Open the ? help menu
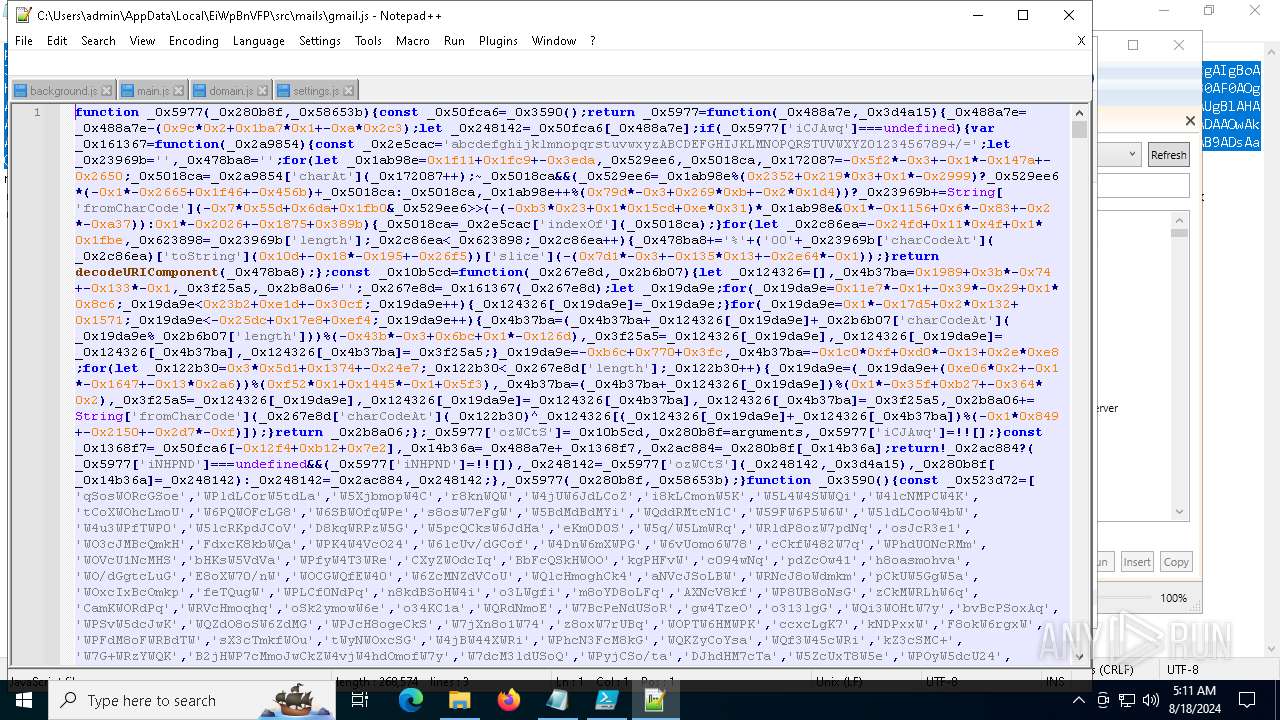Image resolution: width=1280 pixels, height=720 pixels. [x=592, y=41]
